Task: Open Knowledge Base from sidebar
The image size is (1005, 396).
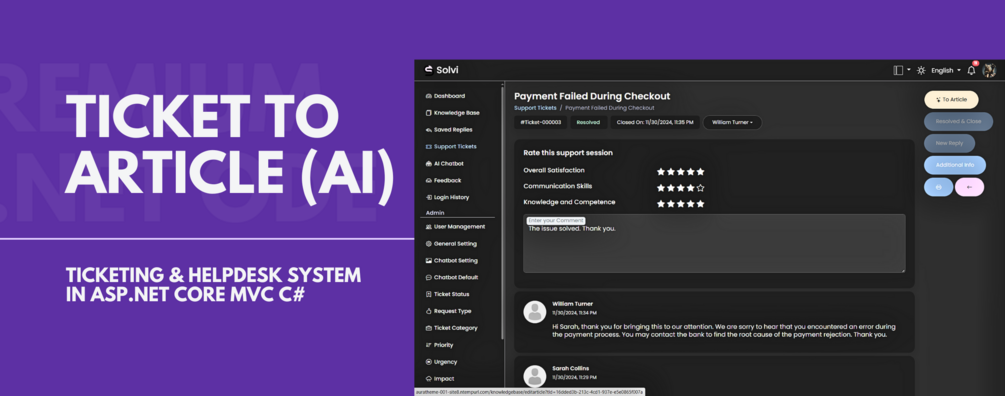Action: [x=452, y=113]
